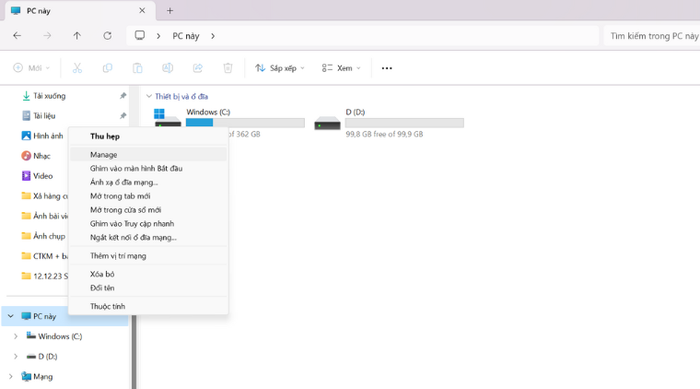Click the monitor icon in address bar

(140, 35)
